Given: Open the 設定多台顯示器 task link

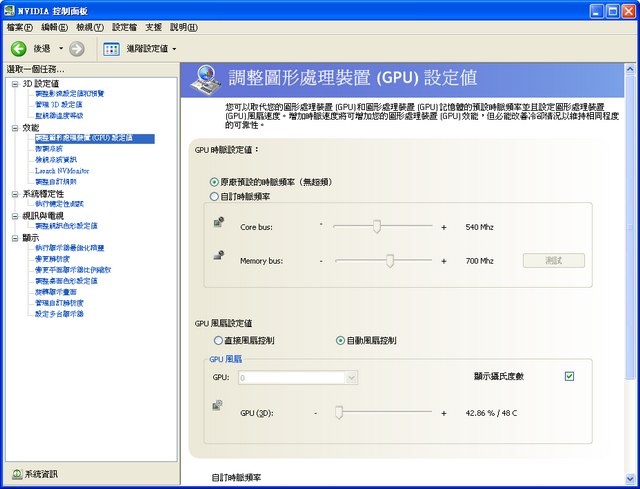Looking at the screenshot, I should pyautogui.click(x=59, y=314).
